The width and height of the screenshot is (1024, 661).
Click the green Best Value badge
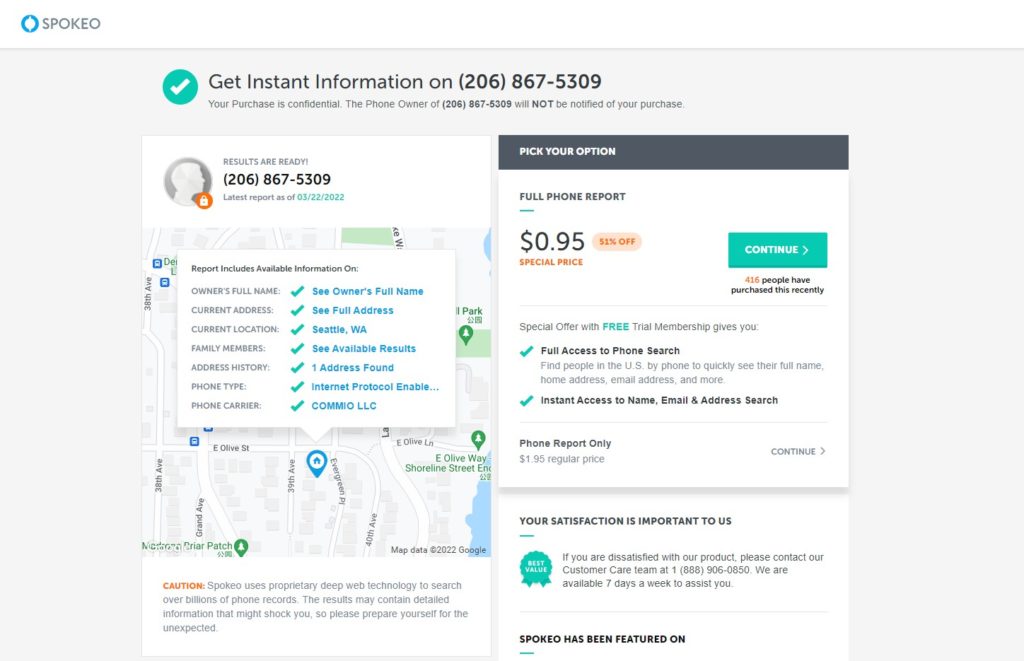536,569
